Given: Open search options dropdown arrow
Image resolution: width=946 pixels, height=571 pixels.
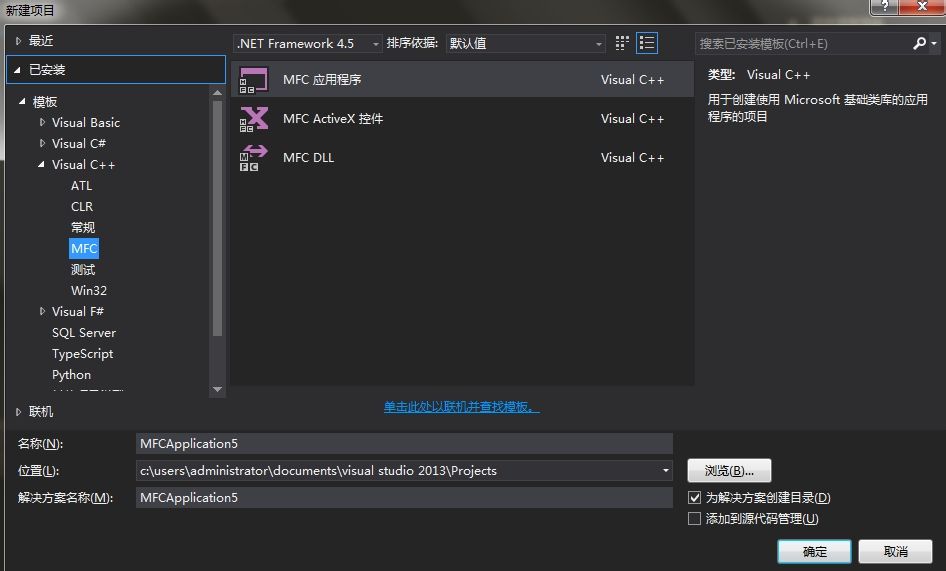Looking at the screenshot, I should (x=934, y=43).
